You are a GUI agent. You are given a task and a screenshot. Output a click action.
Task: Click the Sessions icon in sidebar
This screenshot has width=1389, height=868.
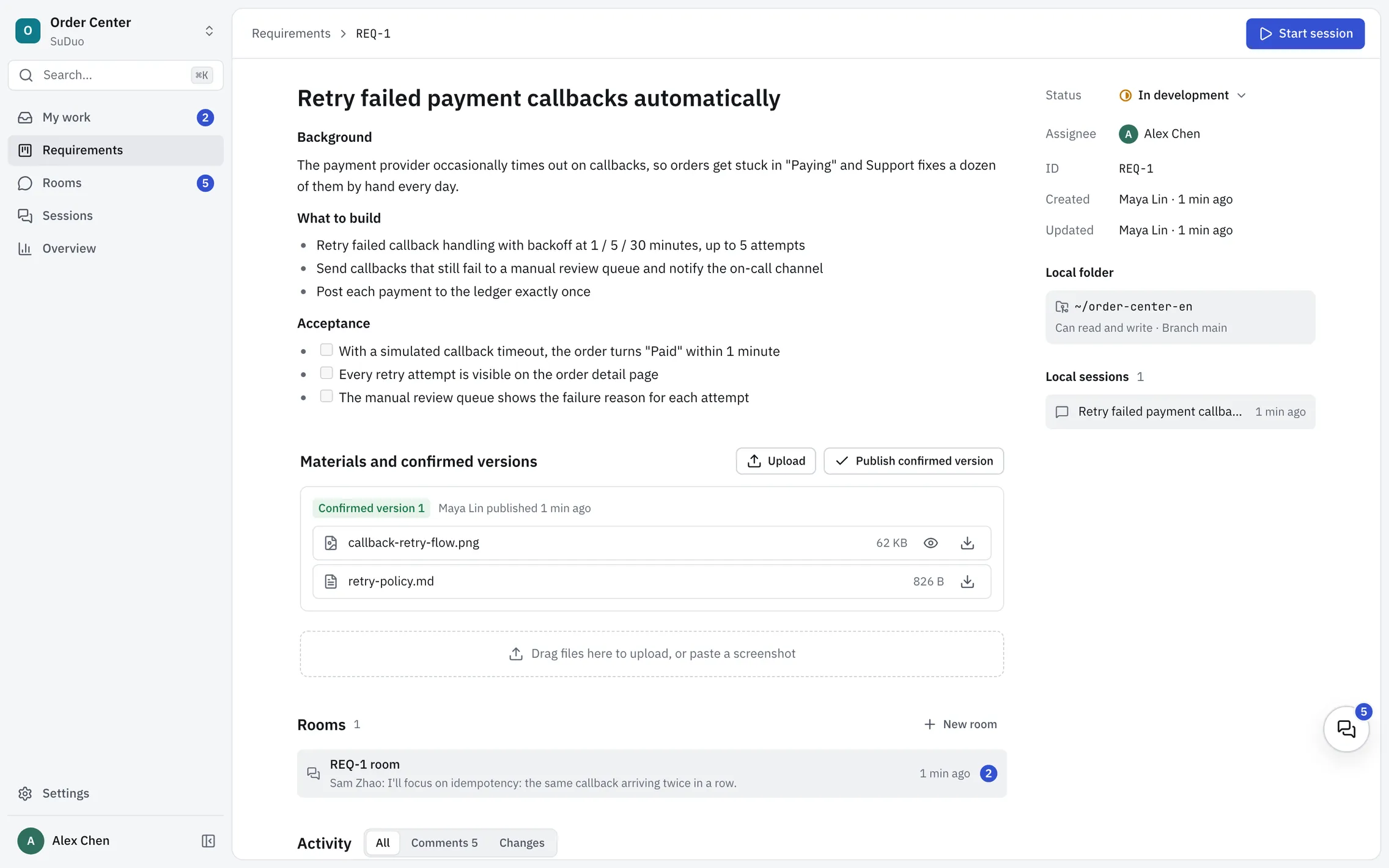25,216
